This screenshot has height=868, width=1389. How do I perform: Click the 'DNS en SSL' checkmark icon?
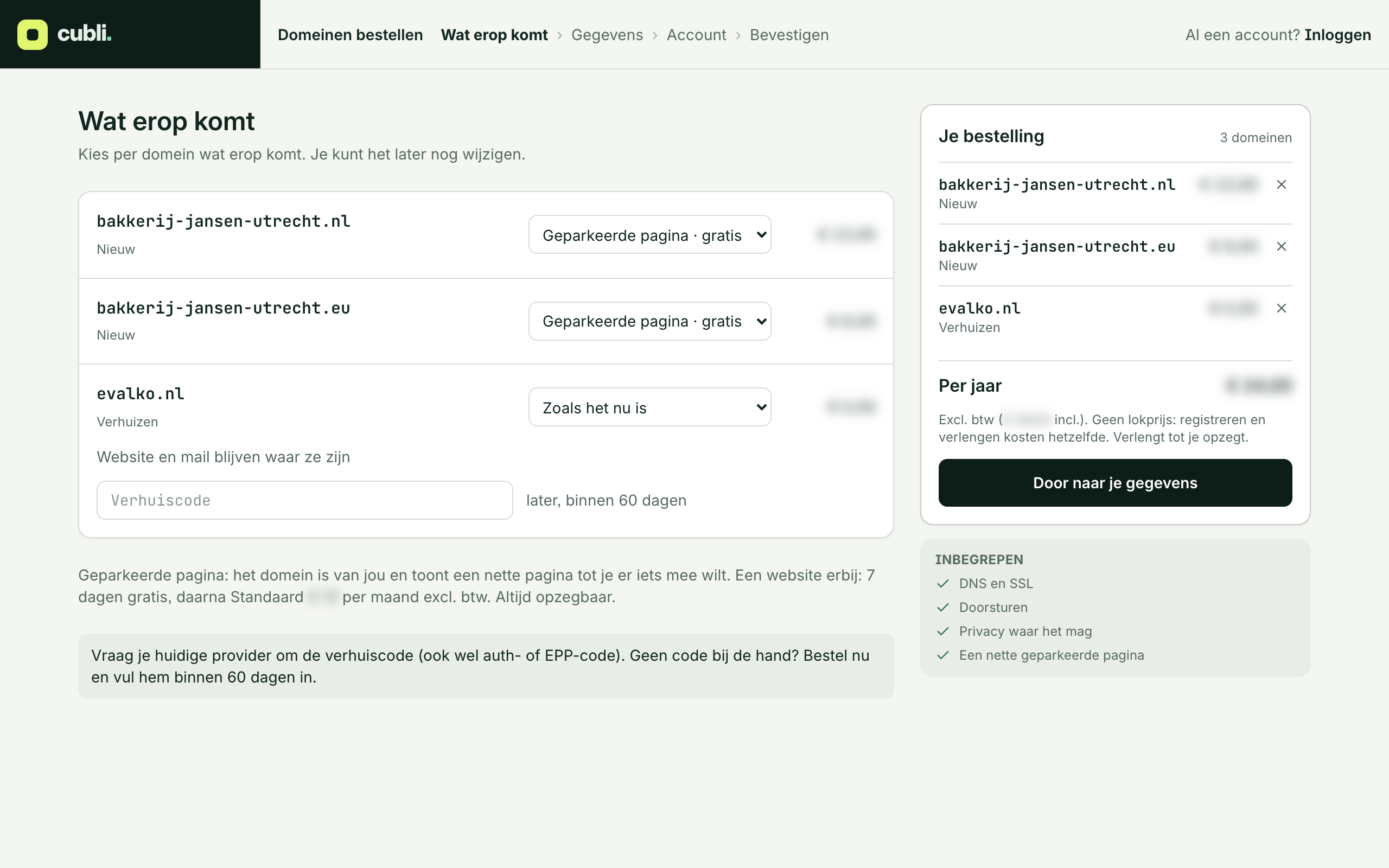[x=943, y=583]
